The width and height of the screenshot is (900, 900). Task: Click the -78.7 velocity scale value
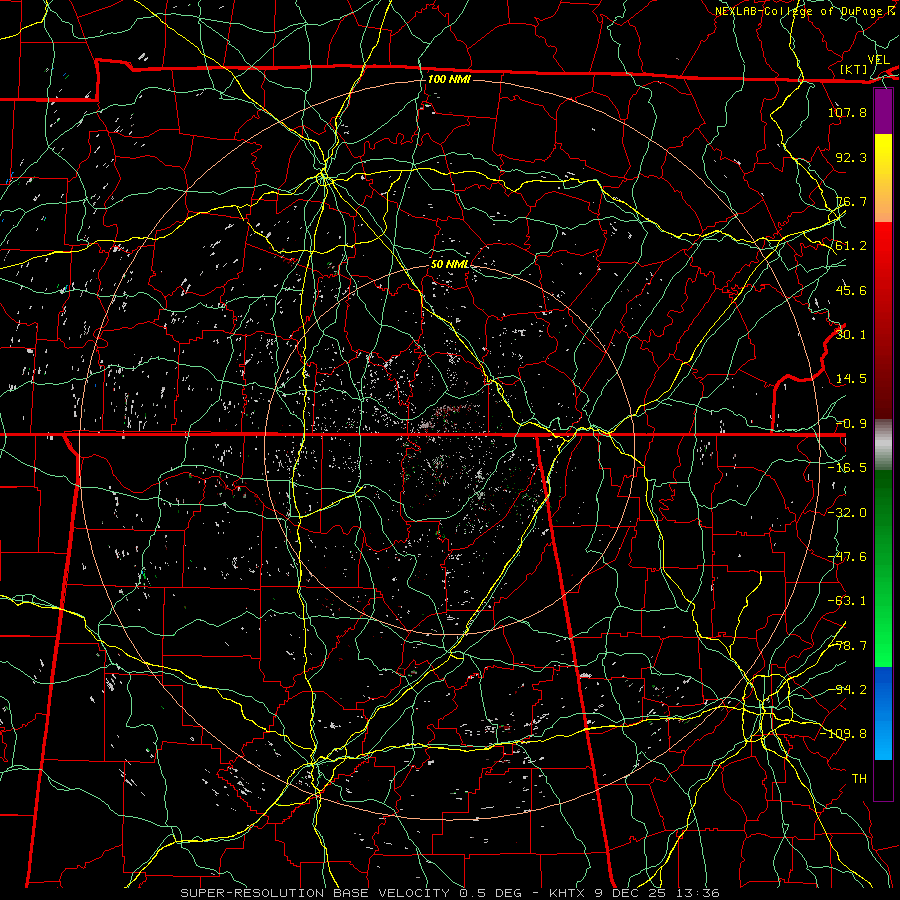pyautogui.click(x=847, y=646)
